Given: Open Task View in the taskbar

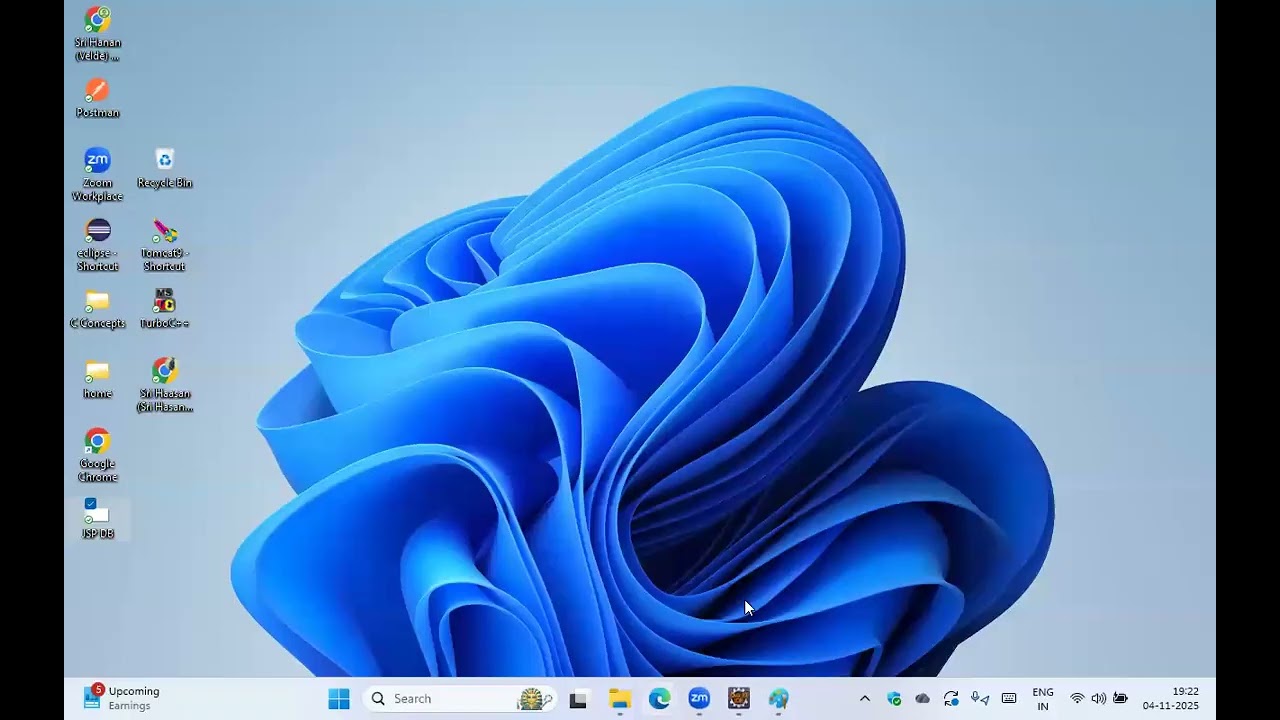Looking at the screenshot, I should tap(578, 699).
